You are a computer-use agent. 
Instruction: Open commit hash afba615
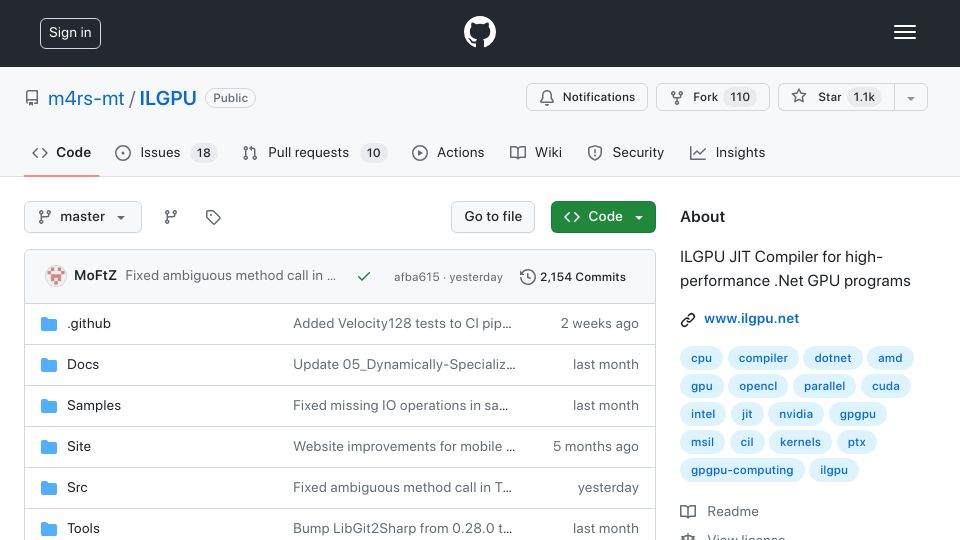(416, 277)
